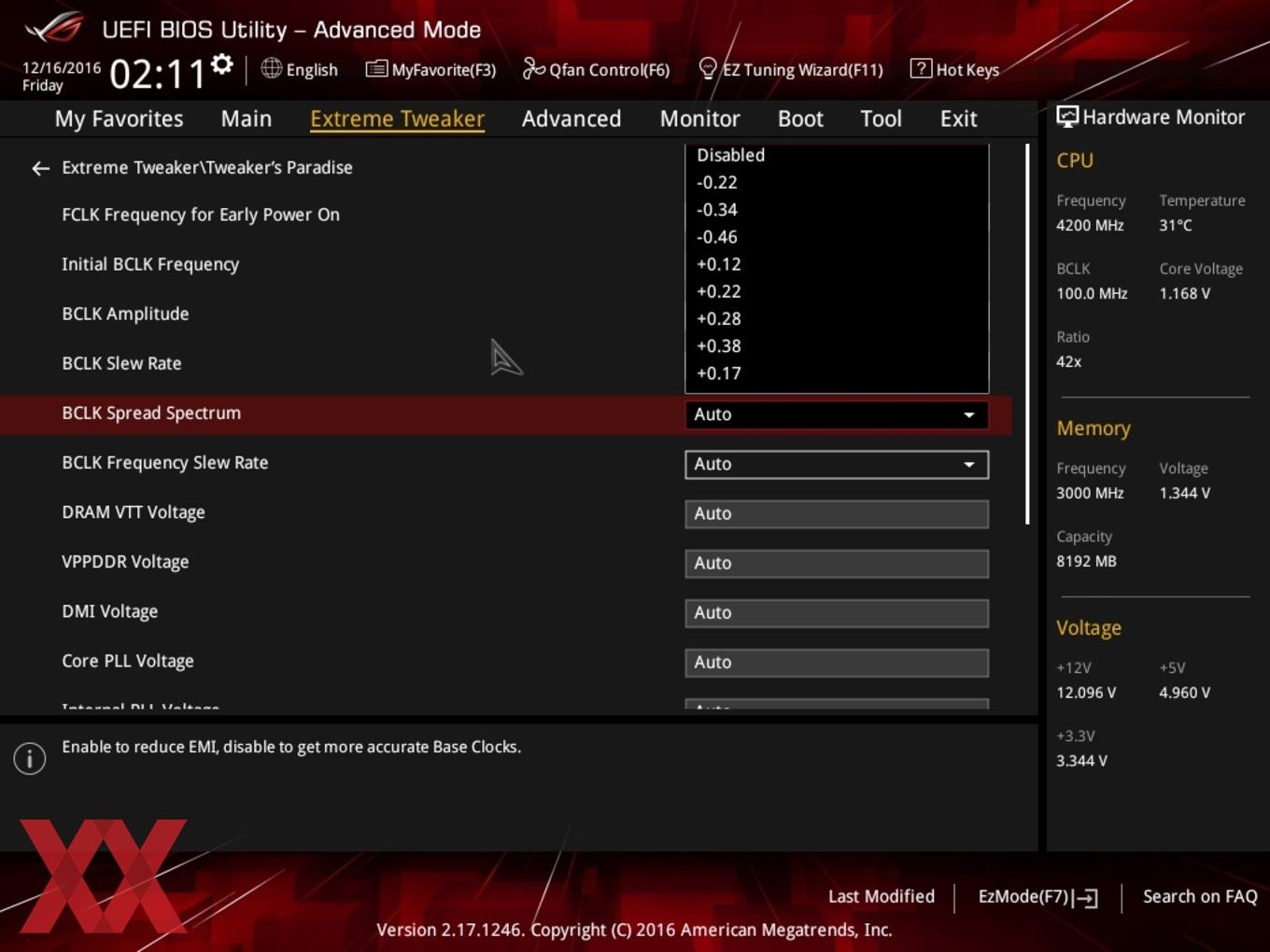
Task: Click Core PLL Voltage Auto field
Action: [837, 662]
